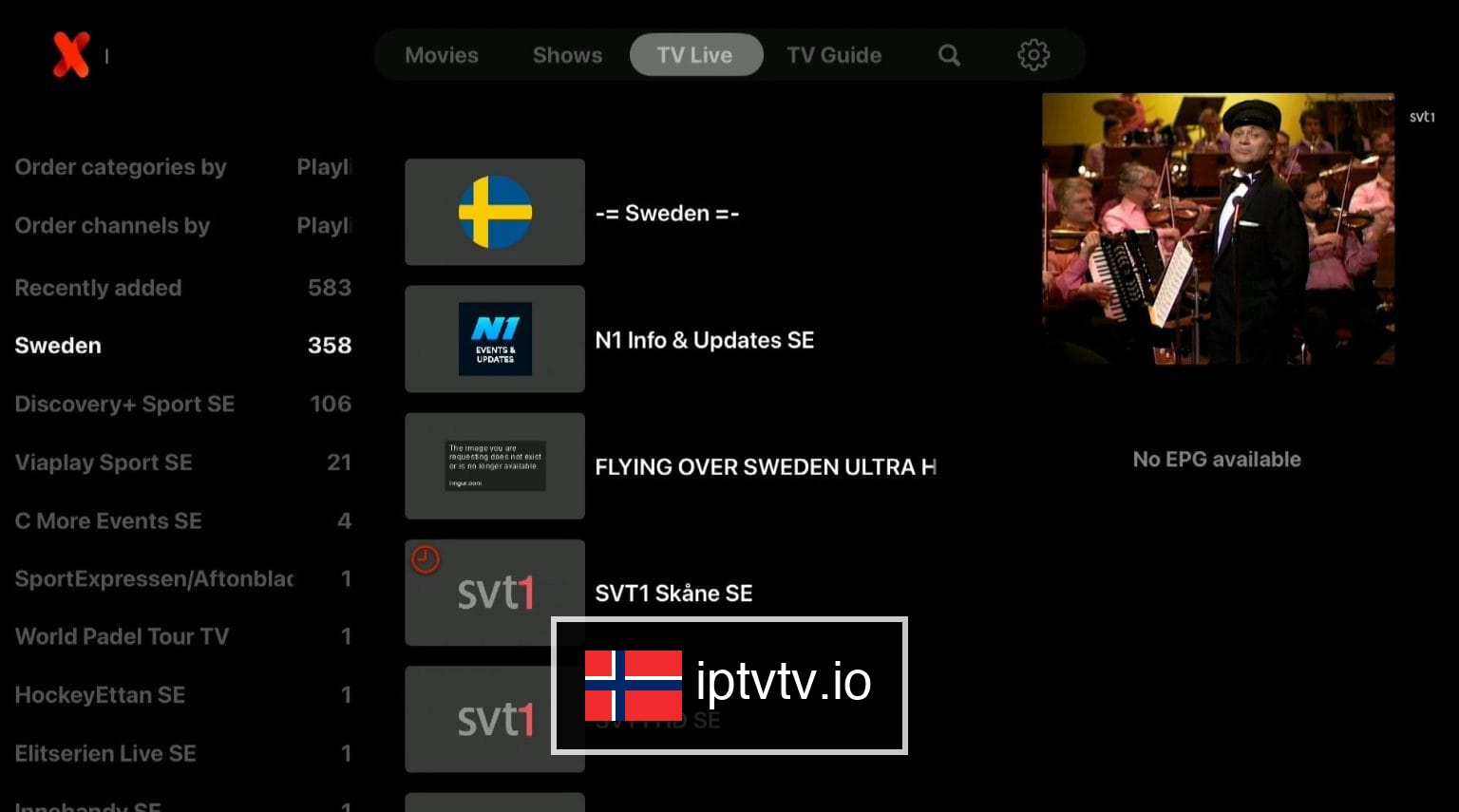The height and width of the screenshot is (812, 1459).
Task: Open the Flying Over Sweden channel thumbnail
Action: tap(495, 465)
